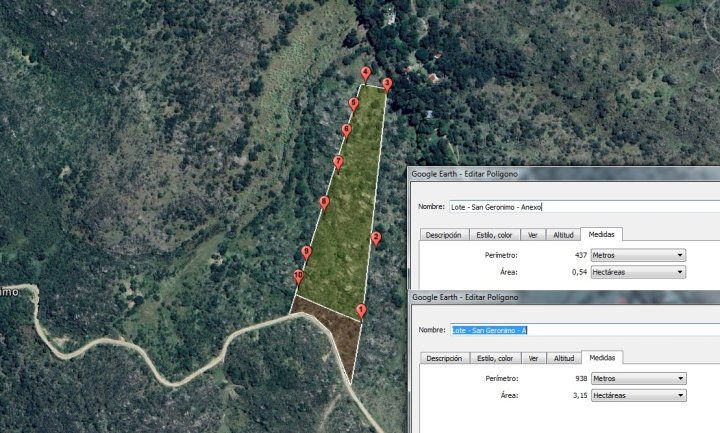Image resolution: width=720 pixels, height=433 pixels.
Task: Click map marker number 9
Action: (307, 253)
